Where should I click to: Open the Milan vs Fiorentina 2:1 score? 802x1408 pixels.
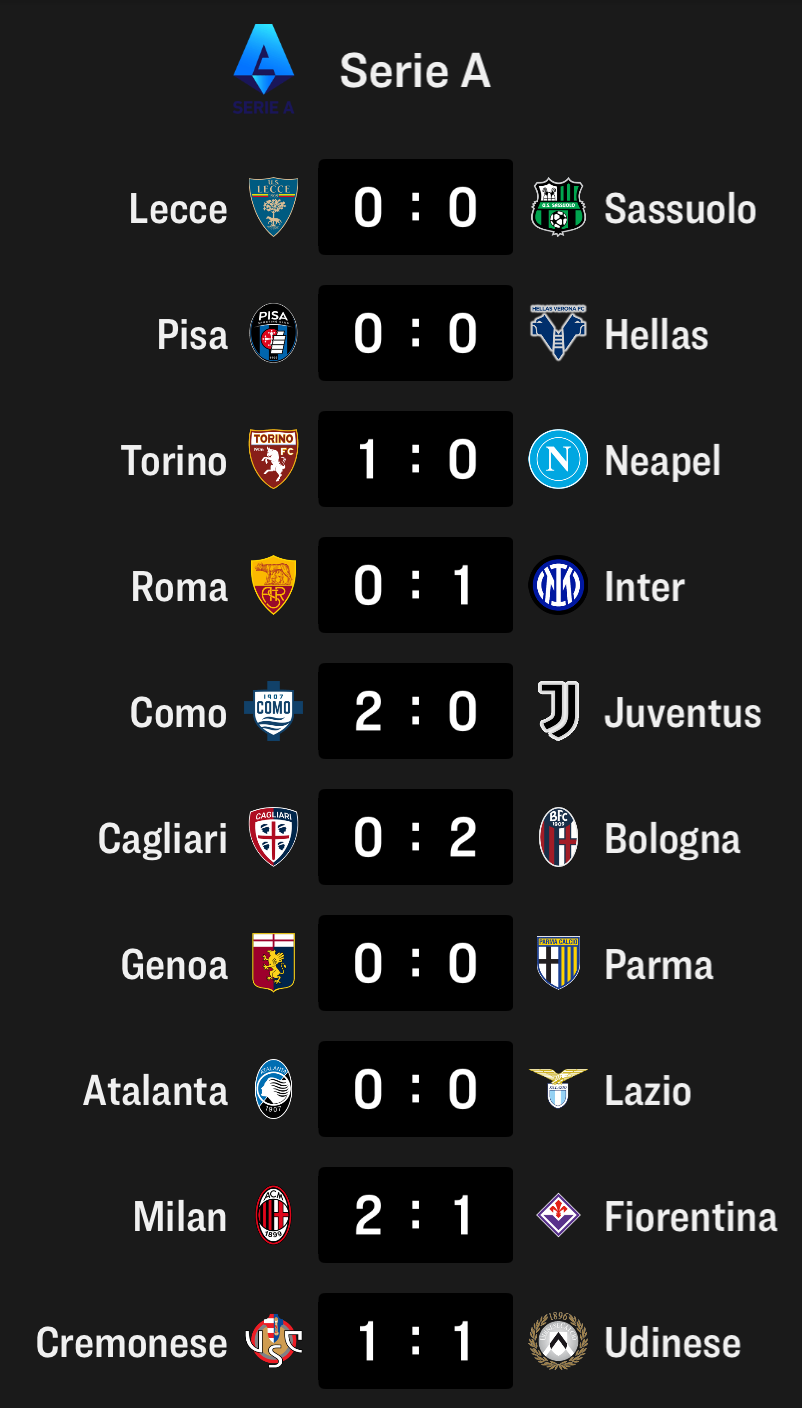click(415, 1215)
